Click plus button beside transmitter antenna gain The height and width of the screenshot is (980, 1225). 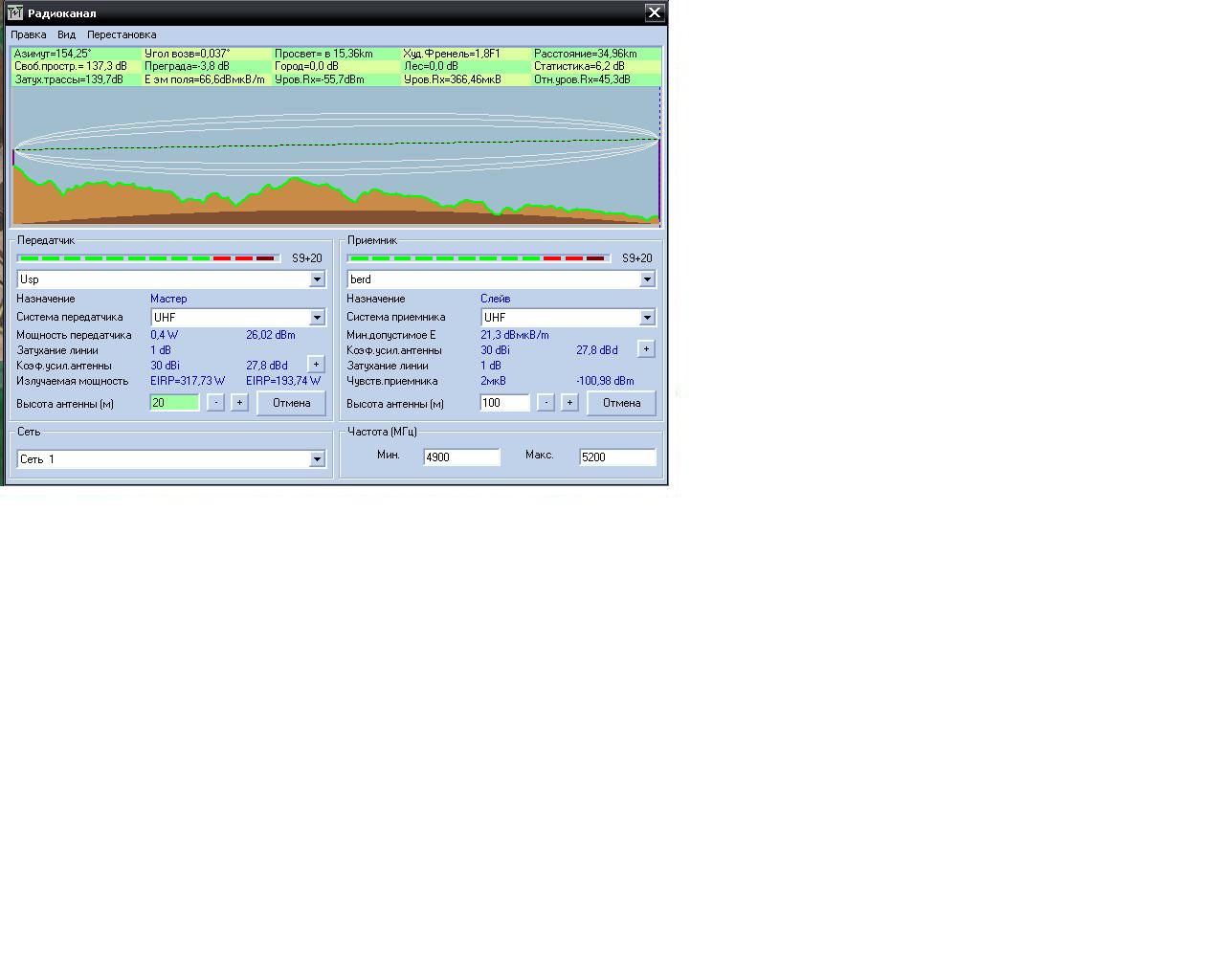316,365
